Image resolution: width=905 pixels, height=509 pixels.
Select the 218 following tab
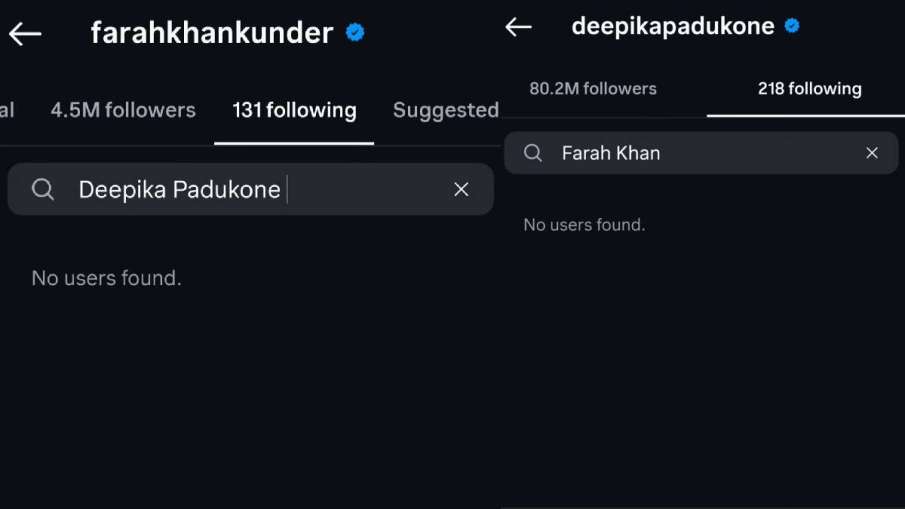point(809,89)
